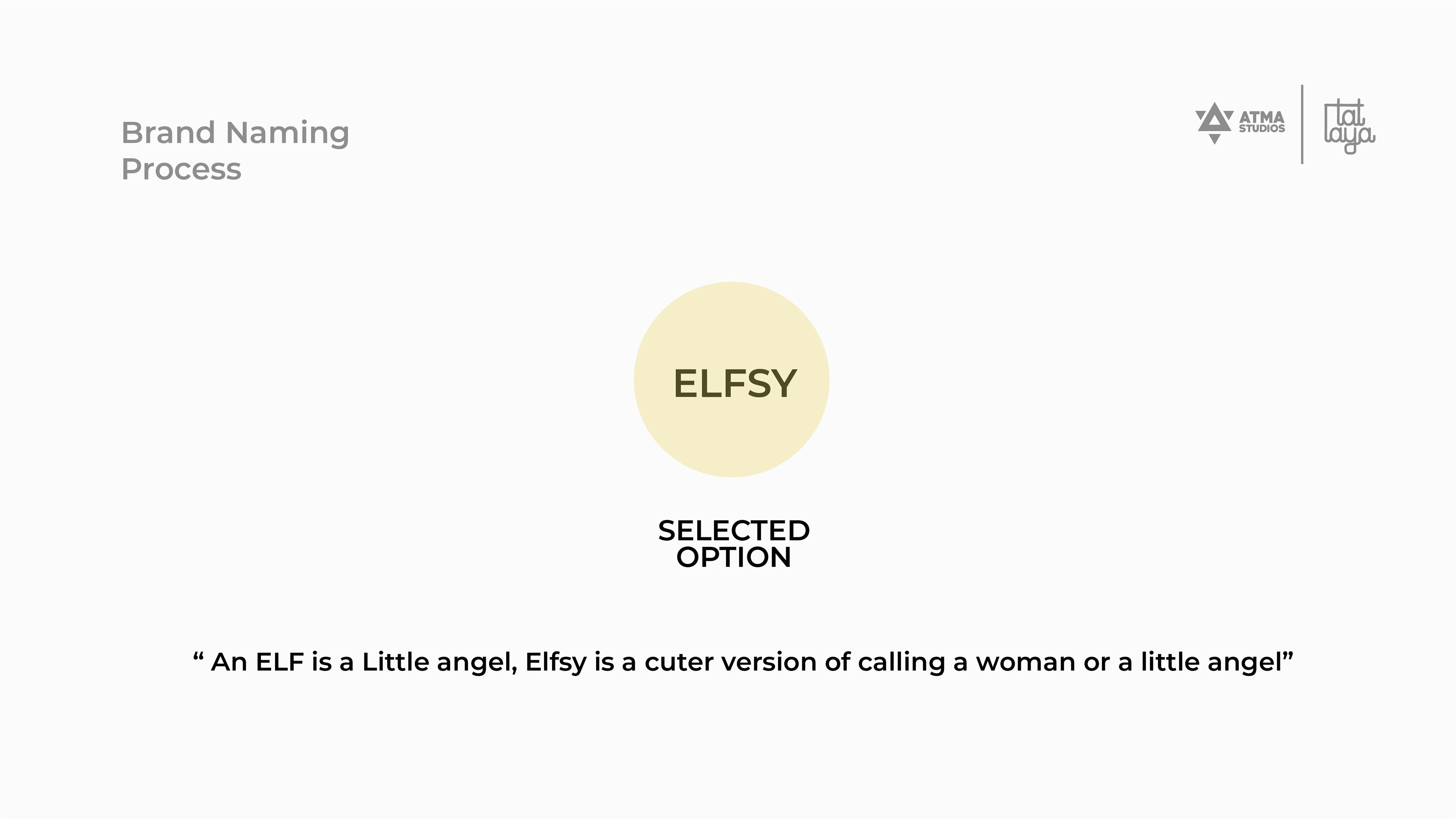Select the ELFSY text inside the circle
1456x819 pixels.
(x=734, y=384)
